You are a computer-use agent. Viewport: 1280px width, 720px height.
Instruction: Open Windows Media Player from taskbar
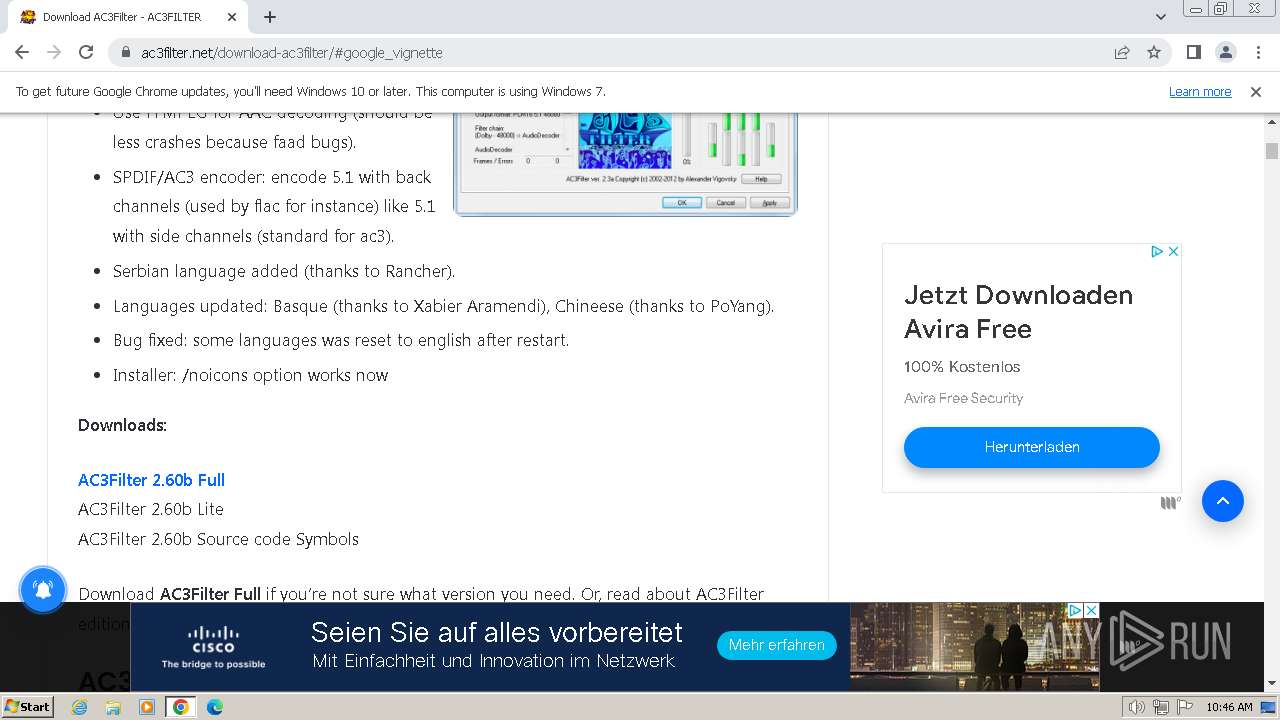147,707
